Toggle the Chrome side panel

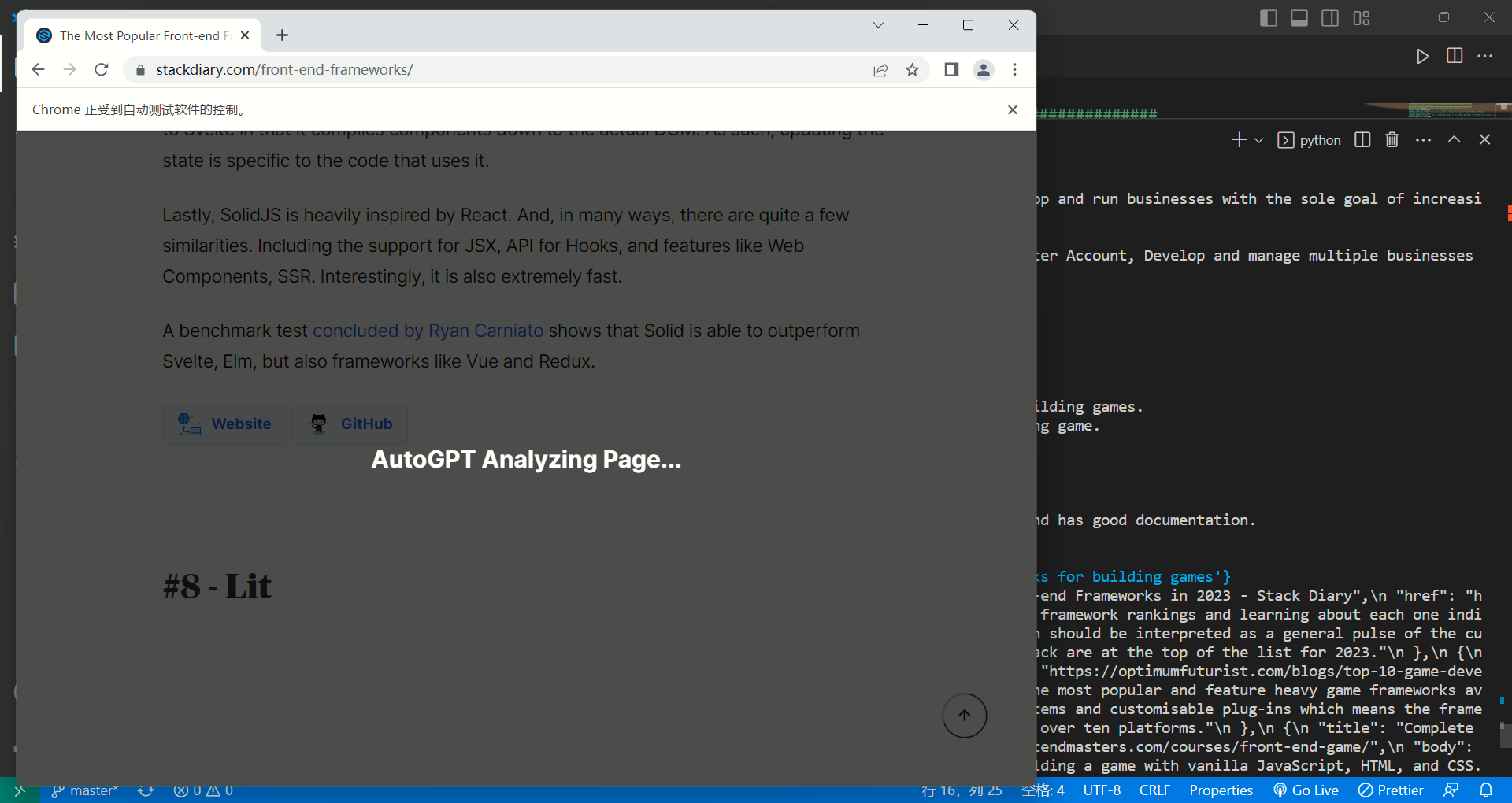point(951,70)
